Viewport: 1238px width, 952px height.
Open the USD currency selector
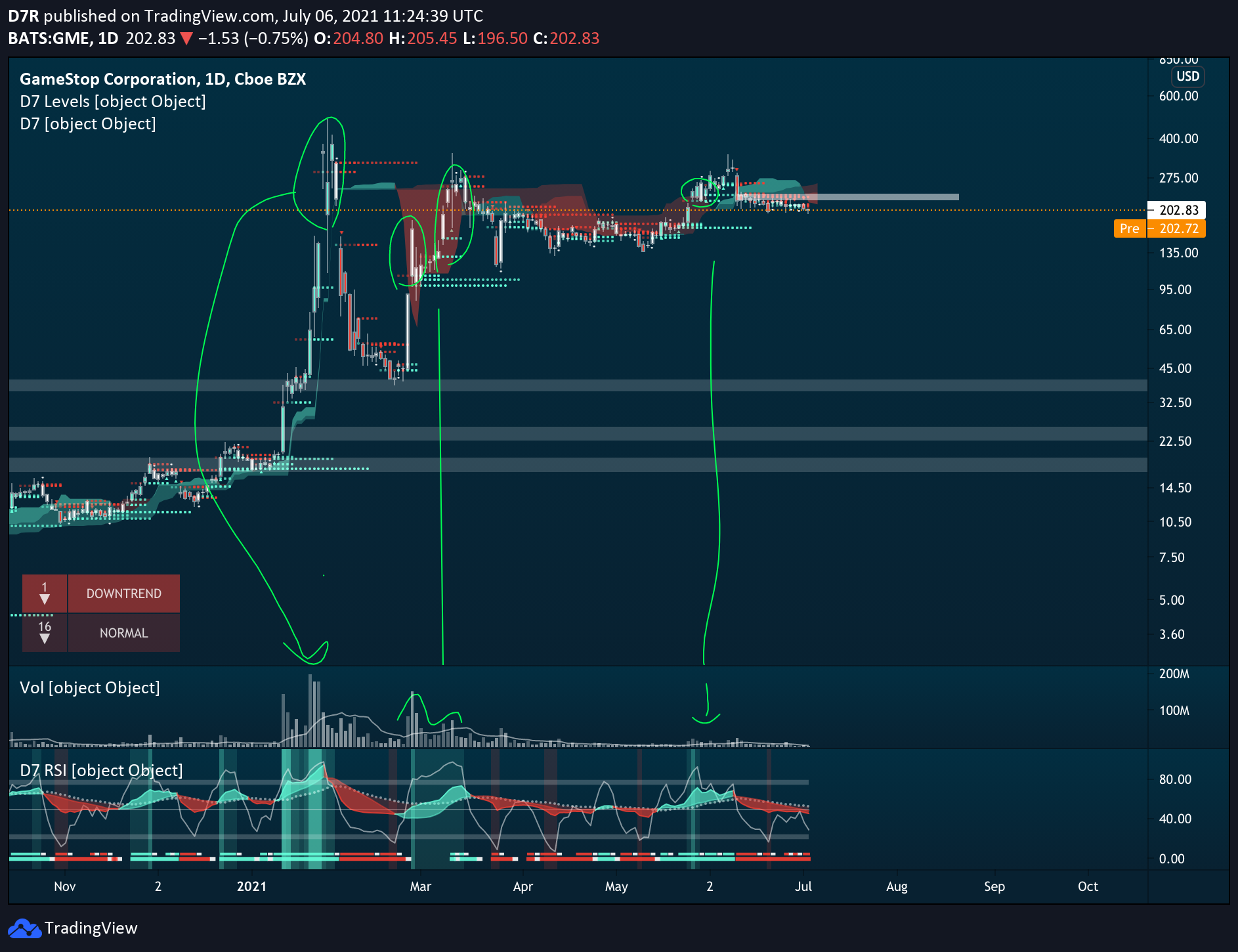pos(1187,77)
